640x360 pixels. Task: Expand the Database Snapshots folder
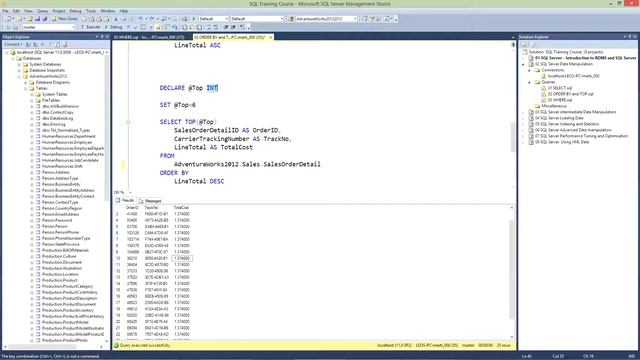19,70
